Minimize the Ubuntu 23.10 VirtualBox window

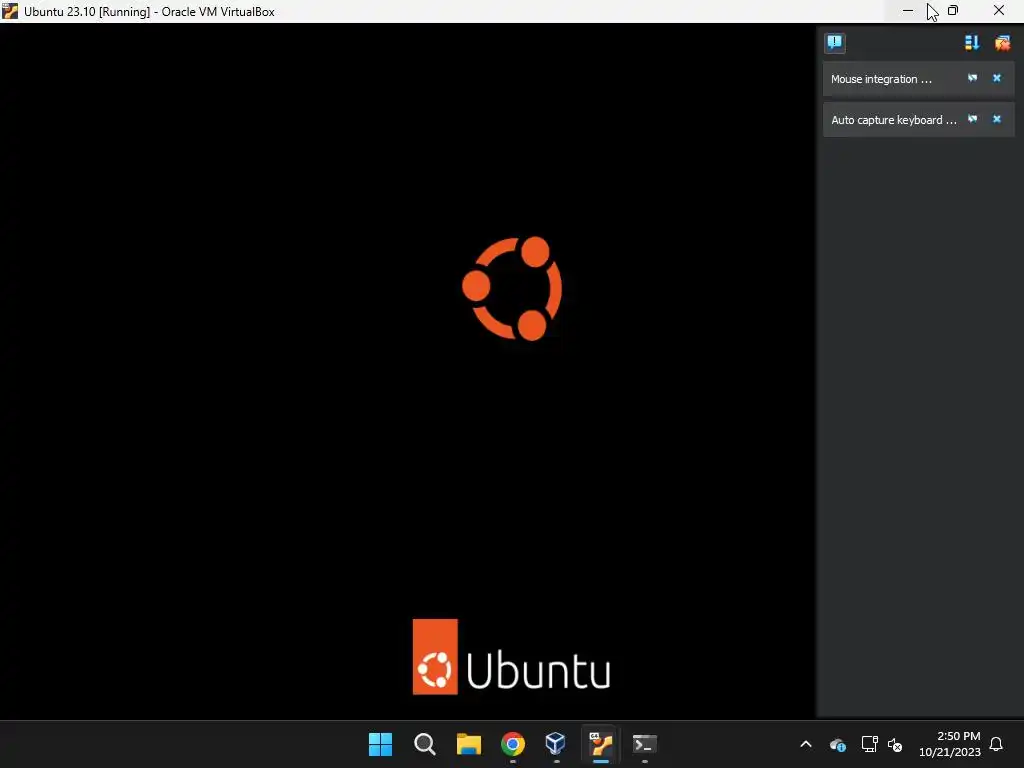click(908, 10)
